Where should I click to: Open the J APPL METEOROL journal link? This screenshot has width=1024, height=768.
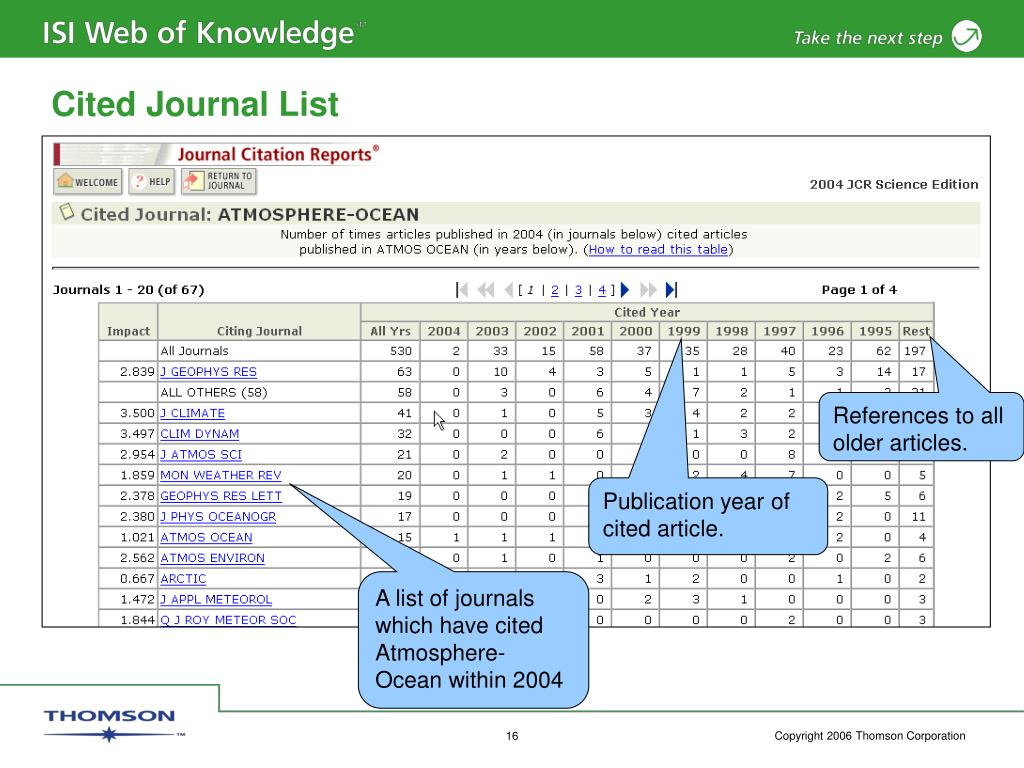pos(216,600)
